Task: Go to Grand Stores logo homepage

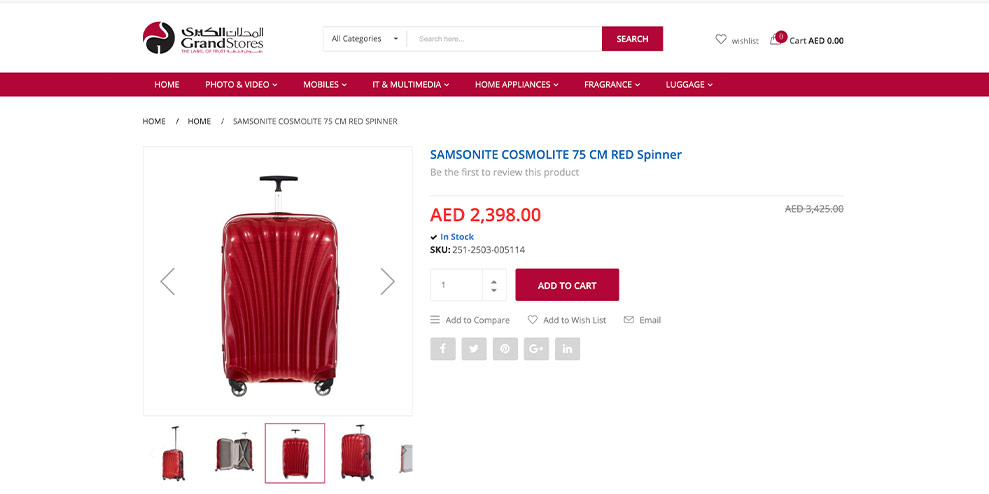Action: [x=203, y=38]
